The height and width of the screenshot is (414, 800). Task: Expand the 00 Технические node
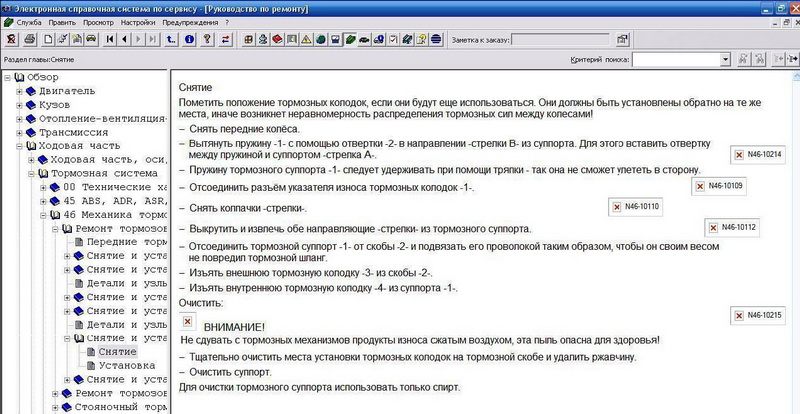43,187
